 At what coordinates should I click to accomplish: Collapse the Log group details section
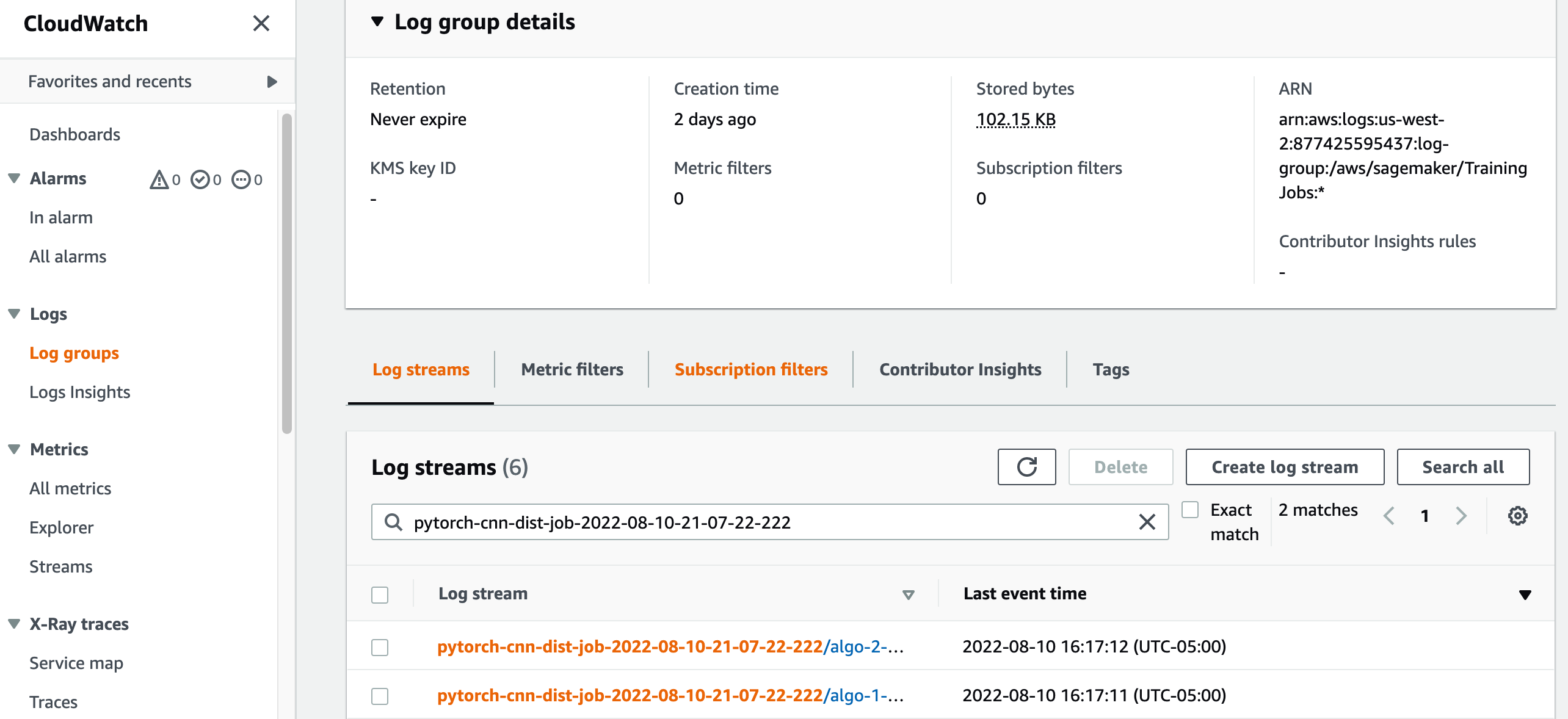(x=377, y=22)
